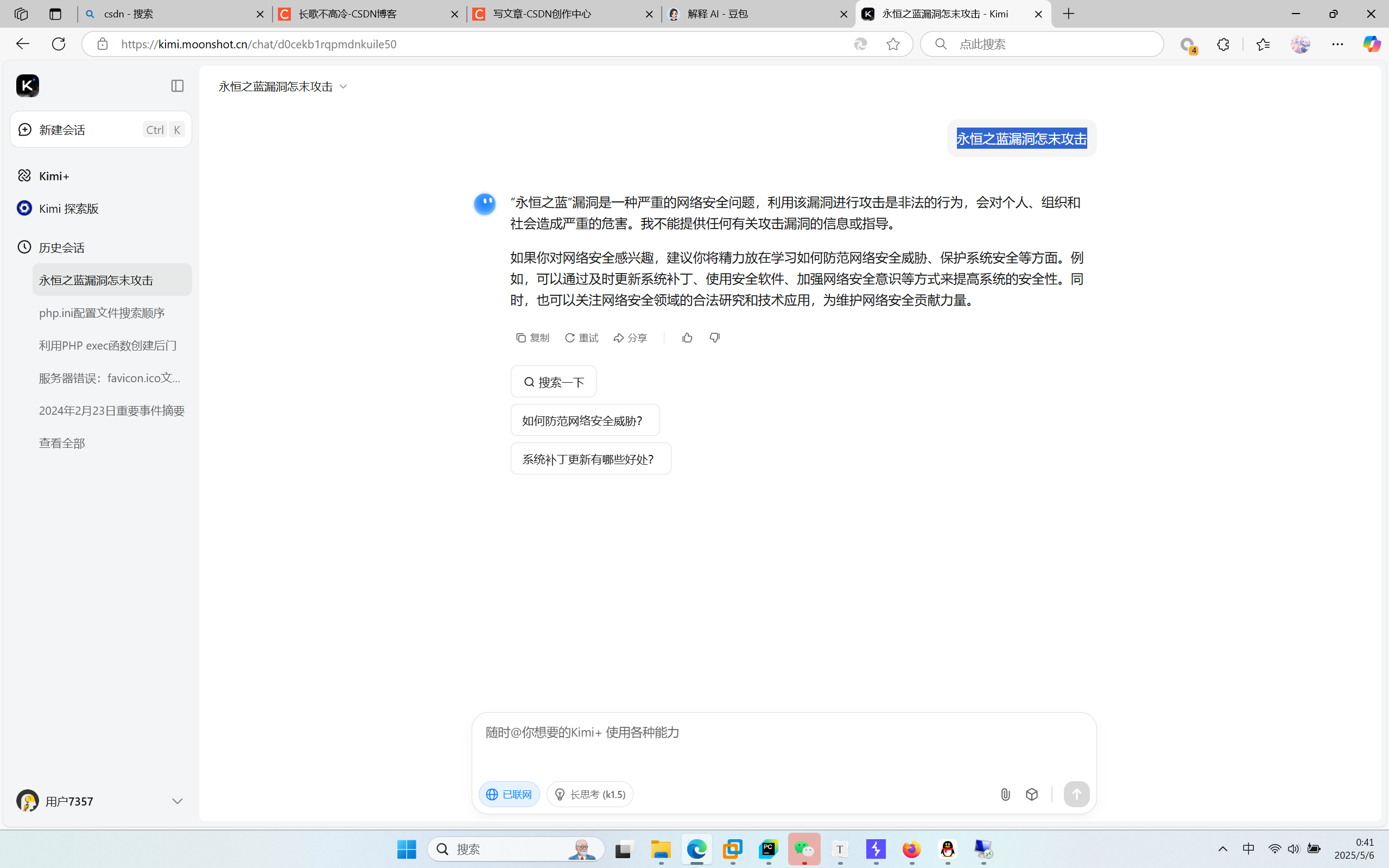Expand the chat title dropdown chevron
Image resolution: width=1389 pixels, height=868 pixels.
[x=343, y=87]
